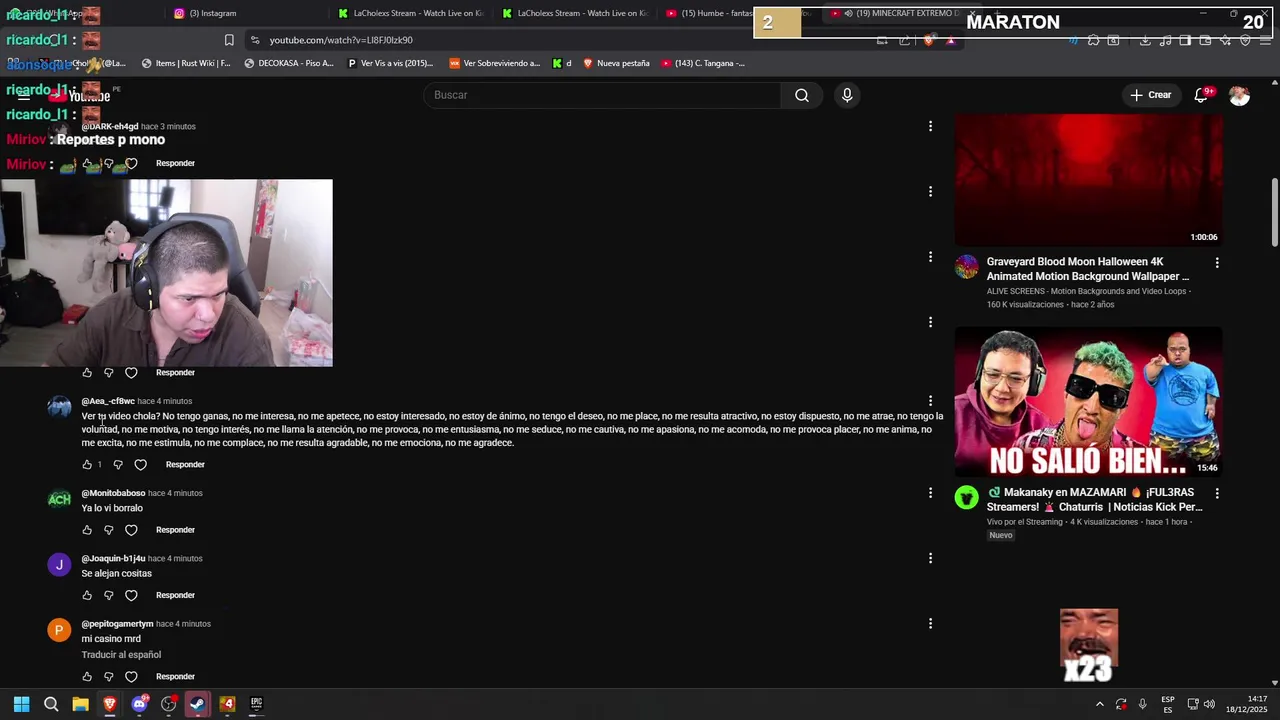Show the Brave sidebar panel icon

(1185, 40)
